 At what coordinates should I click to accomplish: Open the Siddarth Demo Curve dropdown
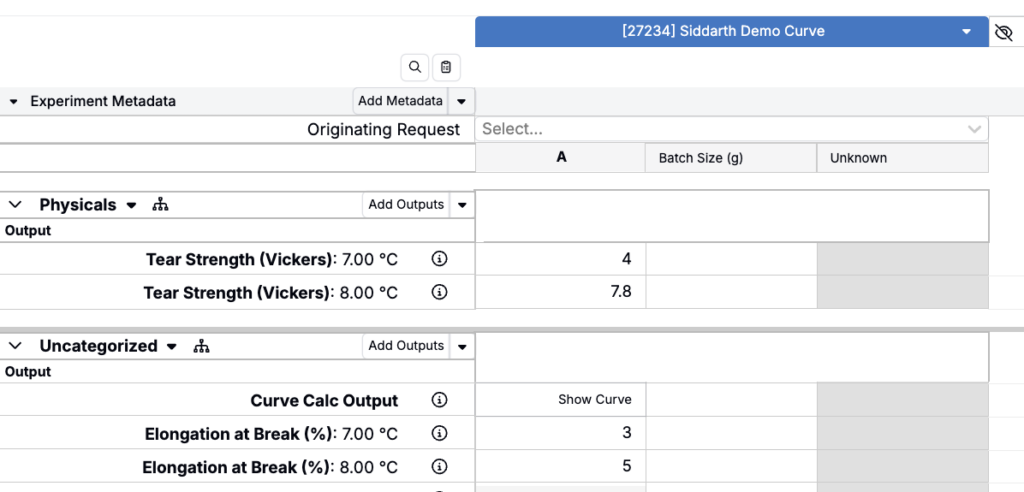click(966, 32)
